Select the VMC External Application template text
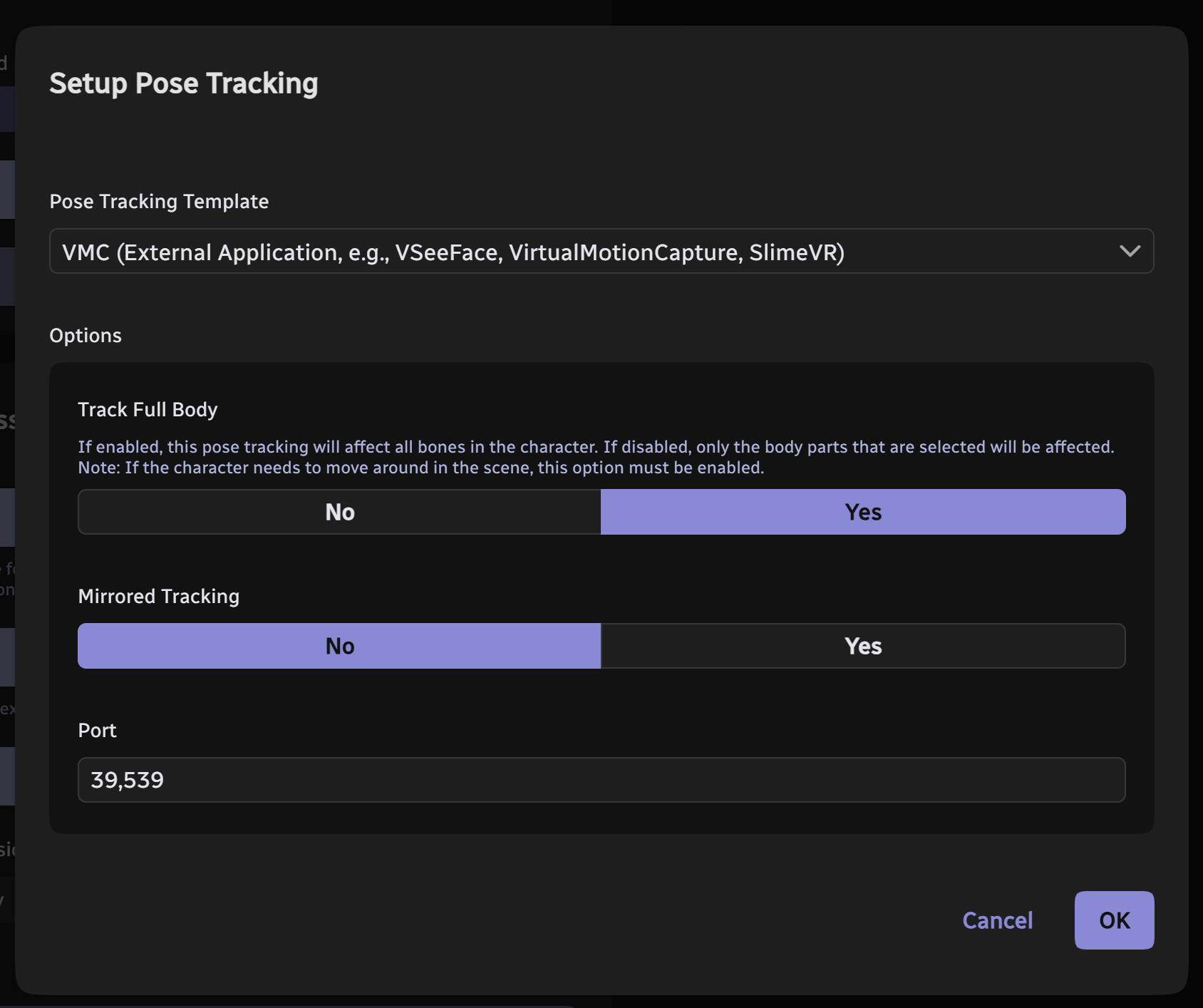The image size is (1203, 1008). click(453, 252)
